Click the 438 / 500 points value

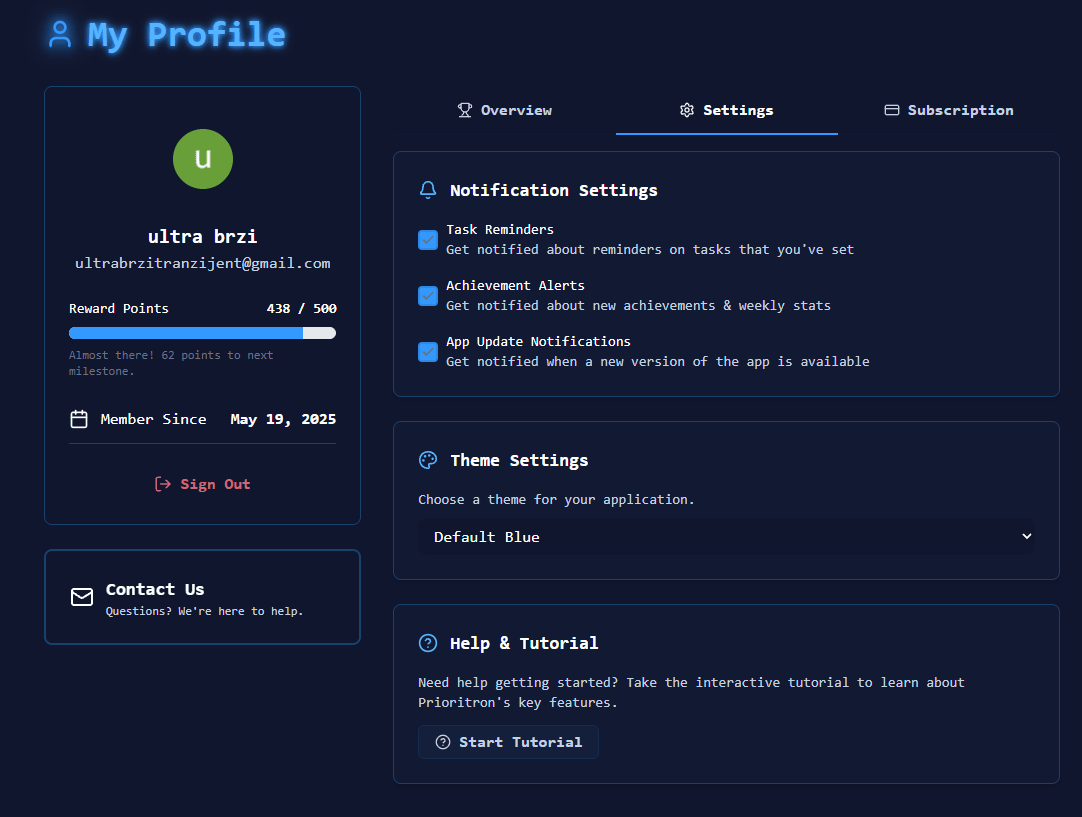pos(302,308)
